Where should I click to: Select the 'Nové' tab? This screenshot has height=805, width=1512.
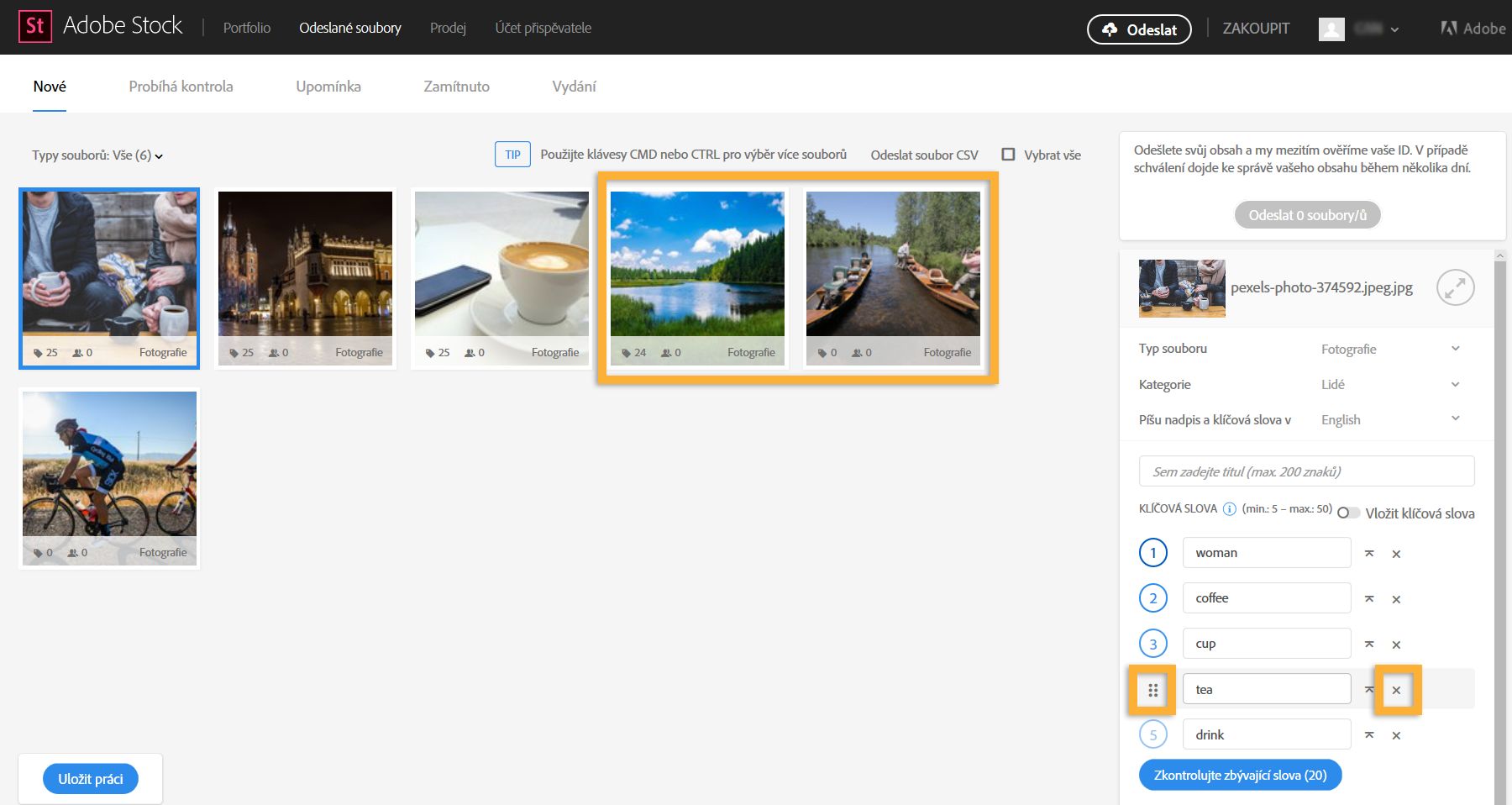50,87
